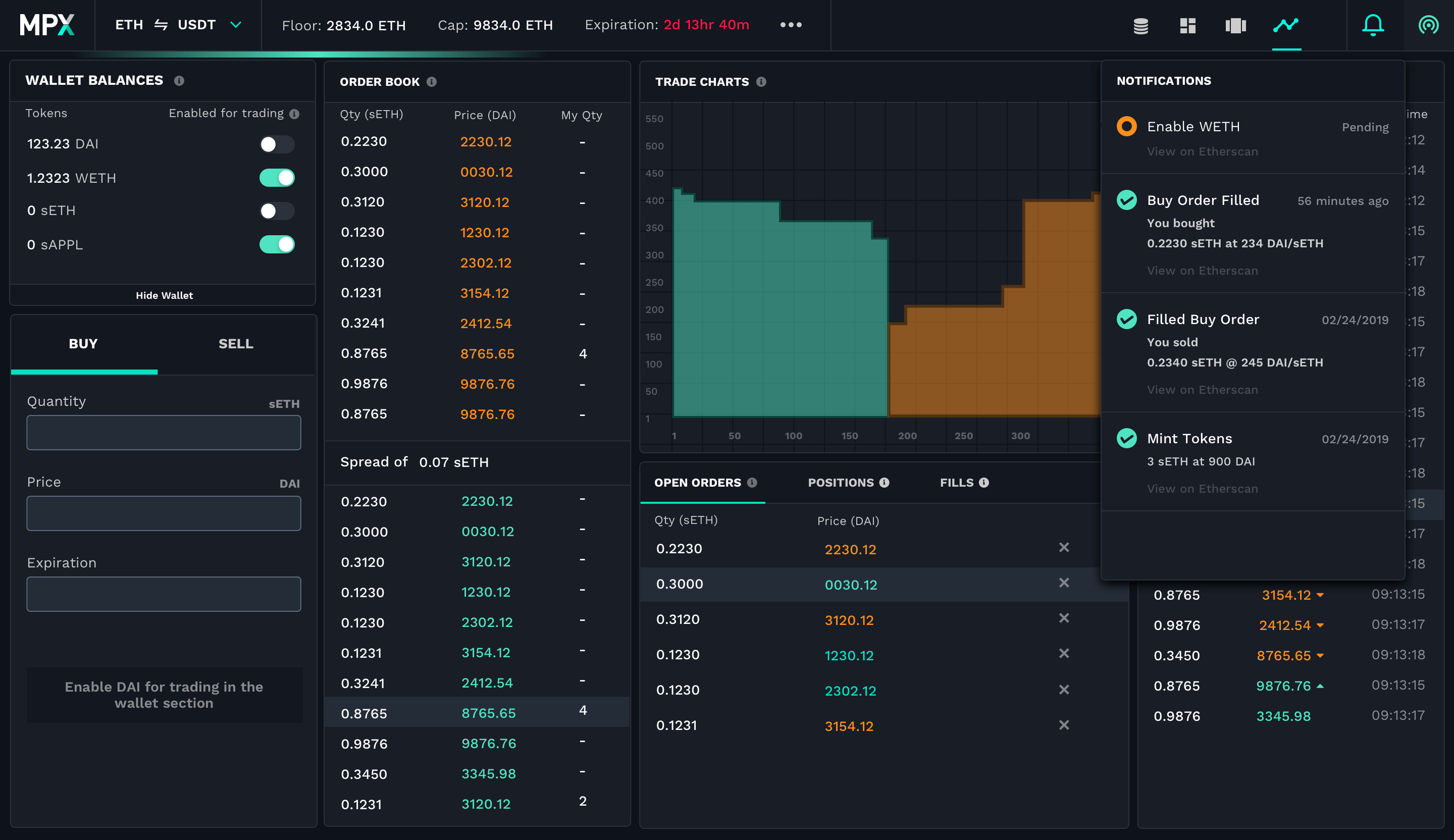Screen dimensions: 1454x840
Task: Click the Cap 9834.0 ETH value
Action: pos(513,25)
